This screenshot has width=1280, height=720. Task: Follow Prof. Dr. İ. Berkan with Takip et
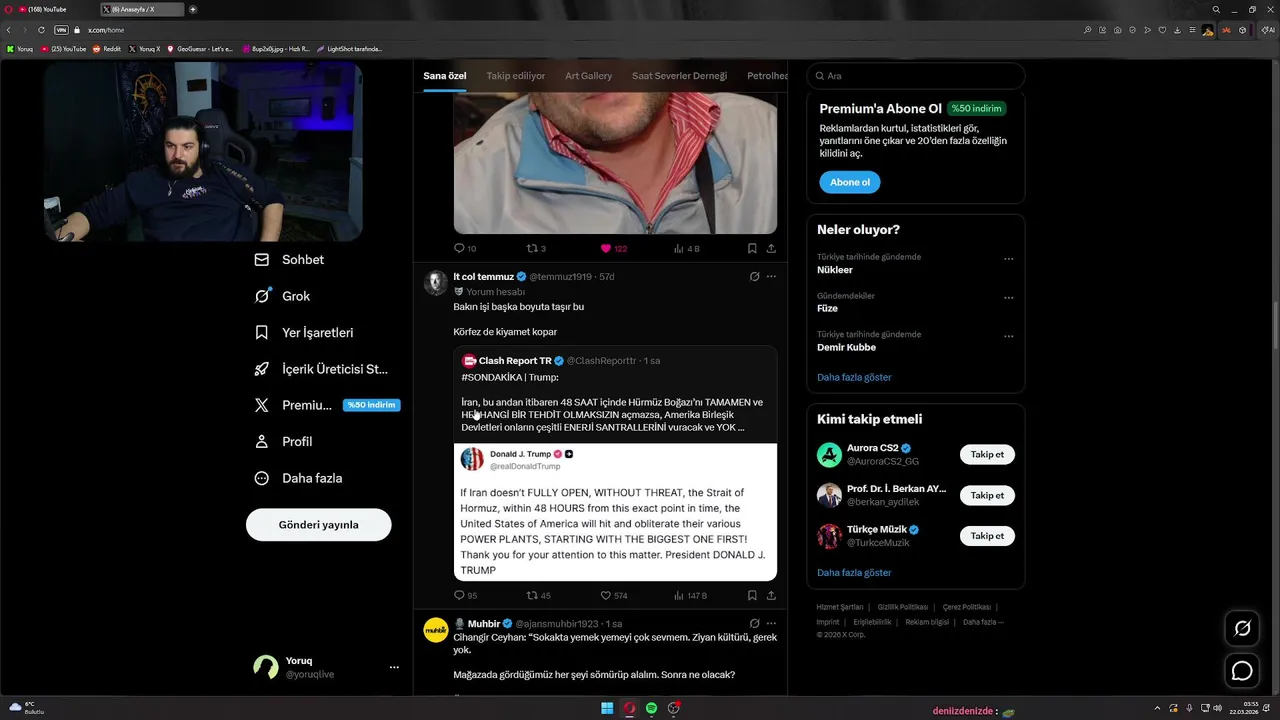[987, 496]
